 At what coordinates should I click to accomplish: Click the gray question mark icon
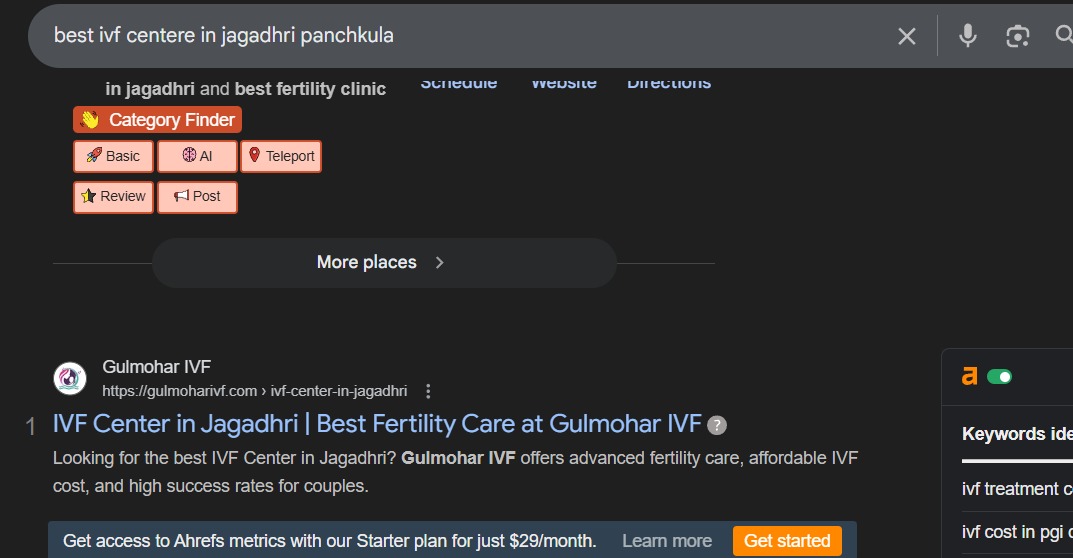(717, 425)
